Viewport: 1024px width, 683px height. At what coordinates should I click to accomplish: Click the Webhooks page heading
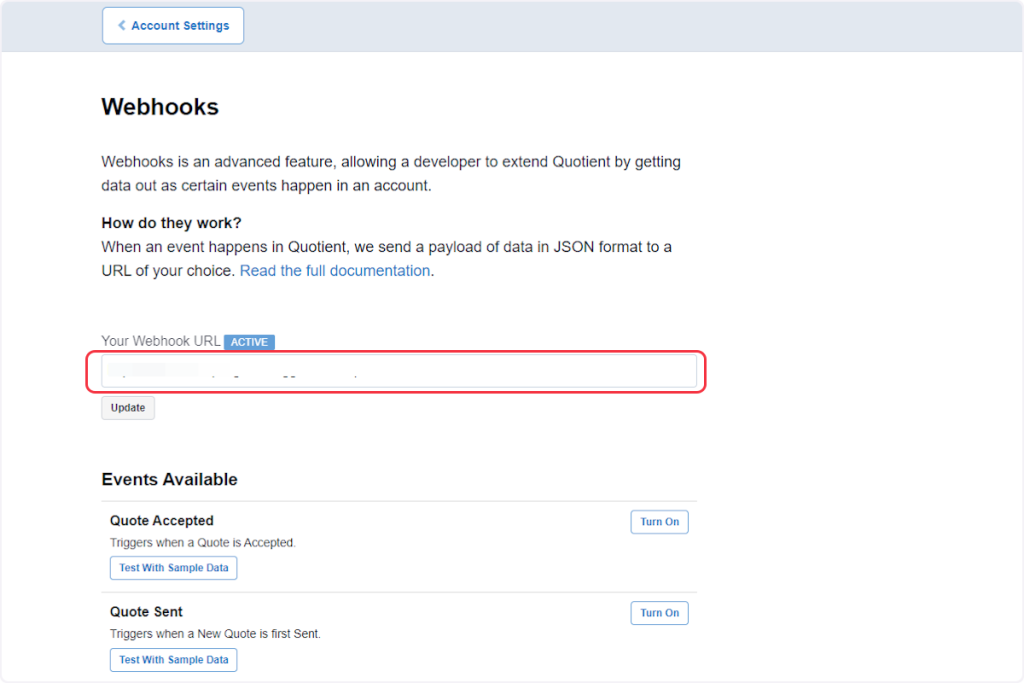click(x=160, y=107)
